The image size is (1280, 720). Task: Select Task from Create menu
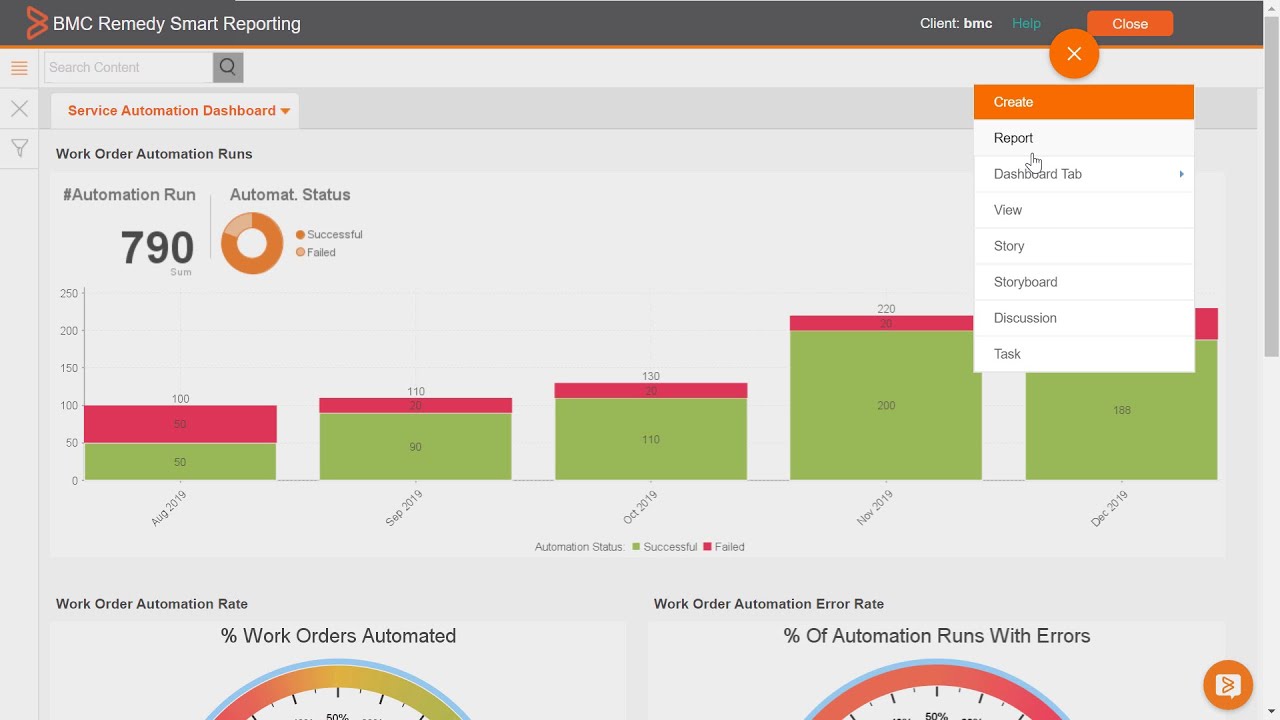[x=1084, y=354]
